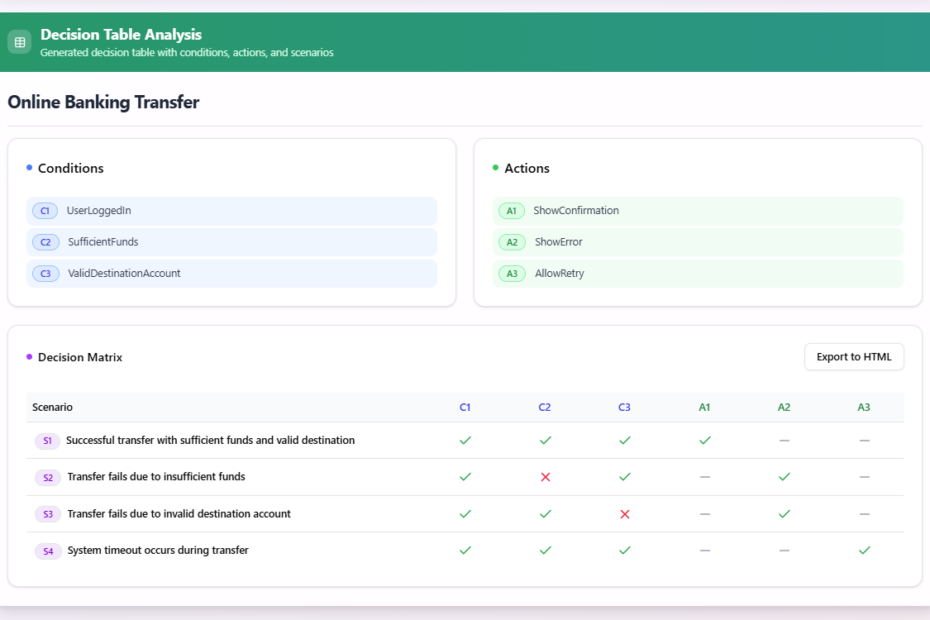The width and height of the screenshot is (930, 620).
Task: Click the S1 scenario badge
Action: coord(47,441)
